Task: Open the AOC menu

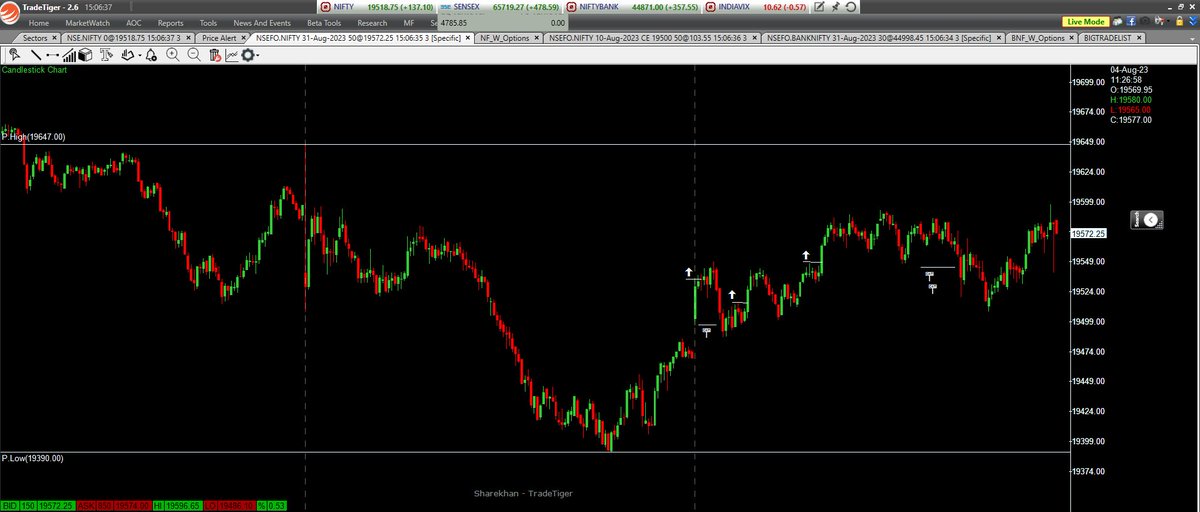Action: point(134,22)
